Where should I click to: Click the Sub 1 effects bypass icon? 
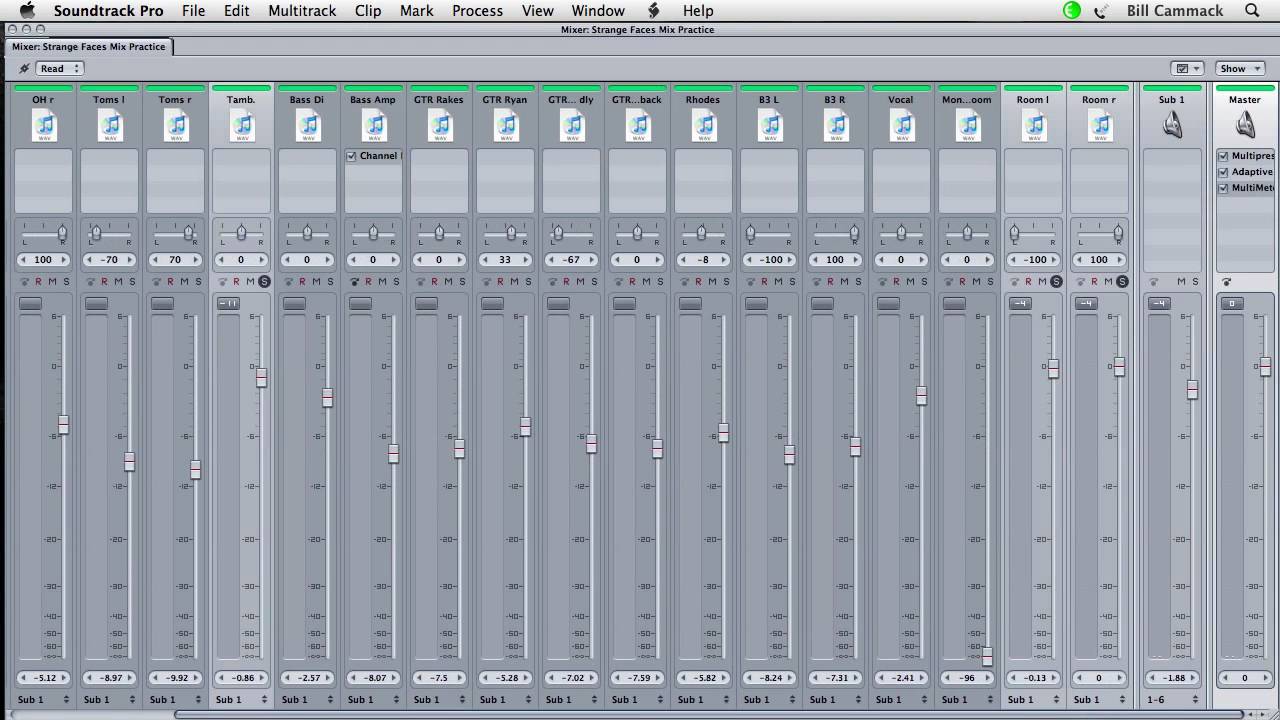click(1154, 282)
